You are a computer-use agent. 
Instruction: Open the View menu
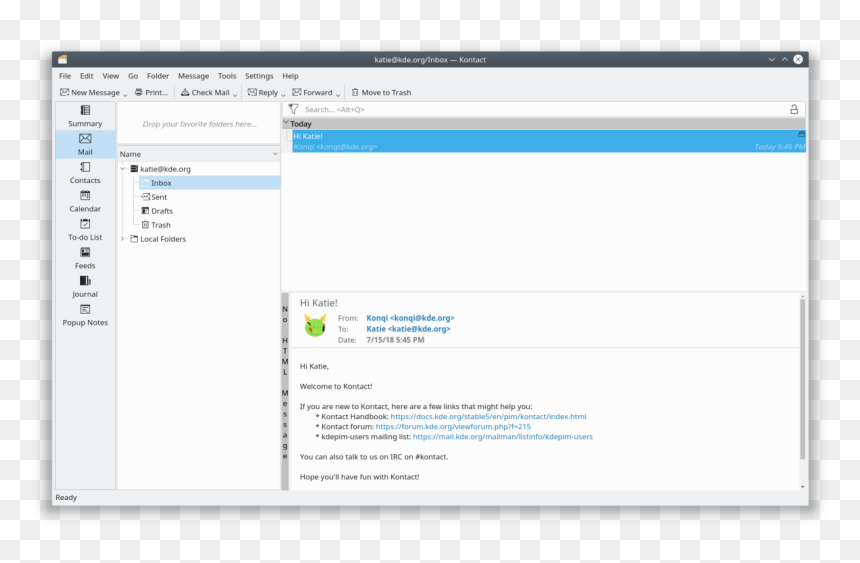coord(110,76)
